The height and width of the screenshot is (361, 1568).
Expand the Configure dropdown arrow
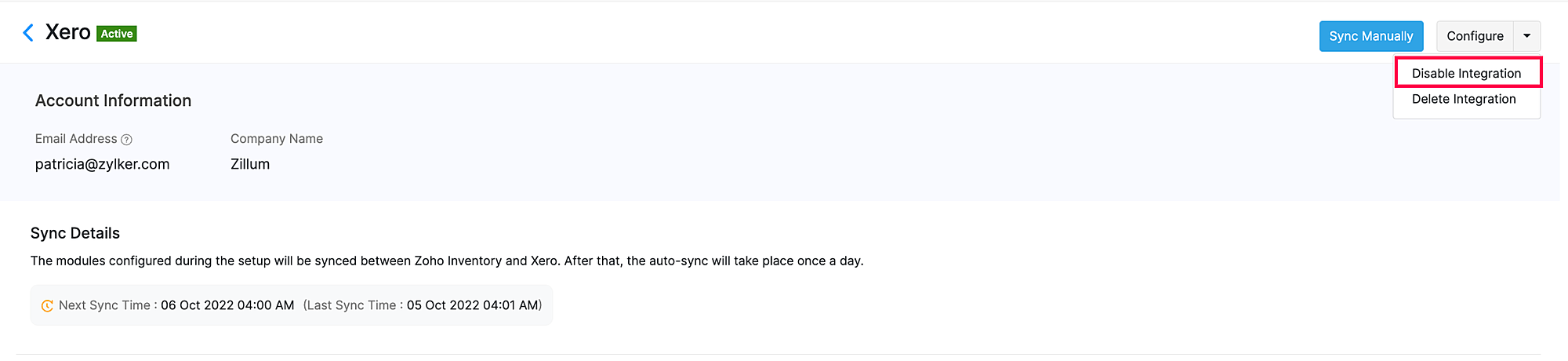[1526, 36]
